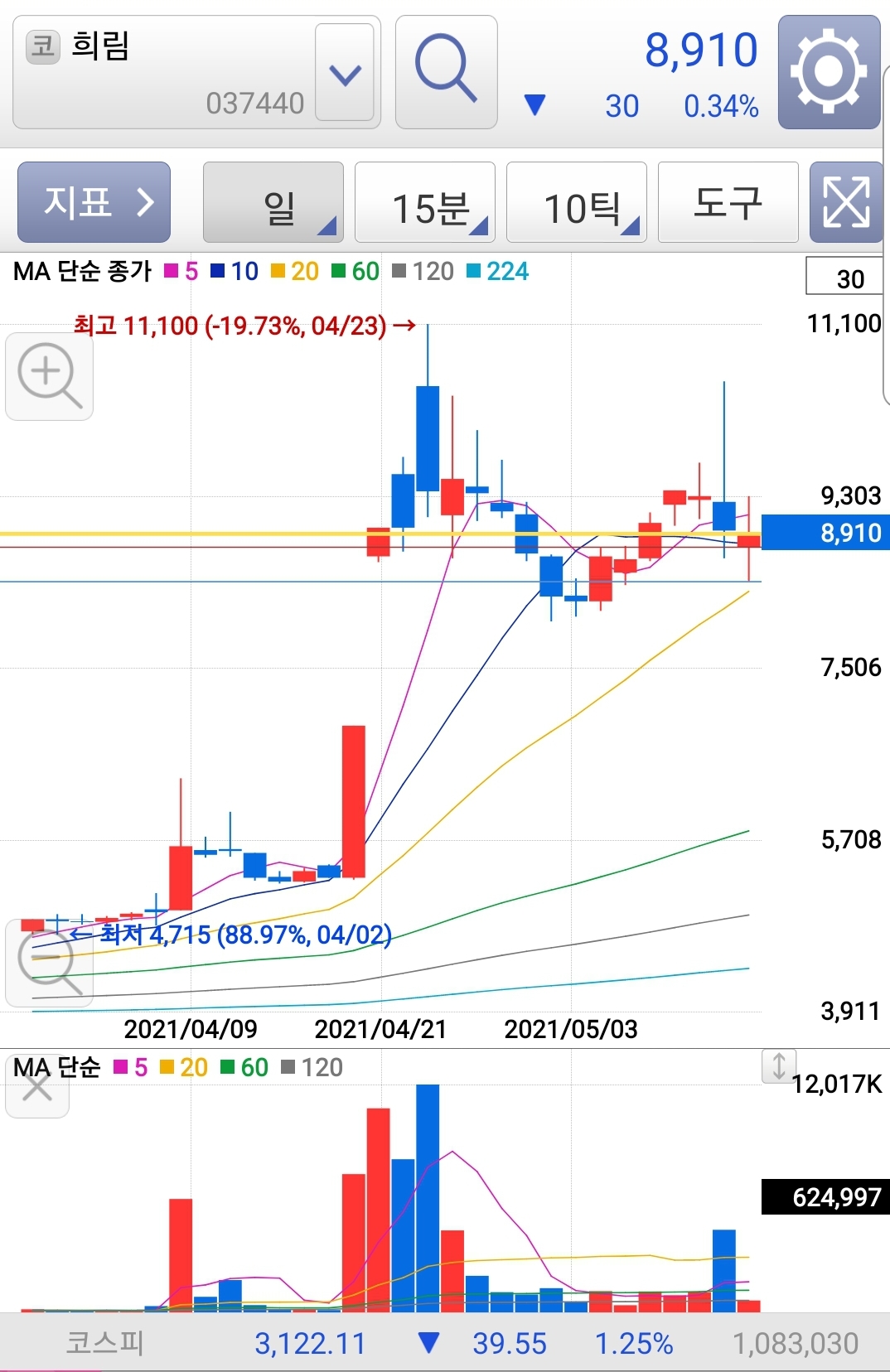Click the KOSPI value 3,122.11
This screenshot has height=1372, width=890.
310,1343
